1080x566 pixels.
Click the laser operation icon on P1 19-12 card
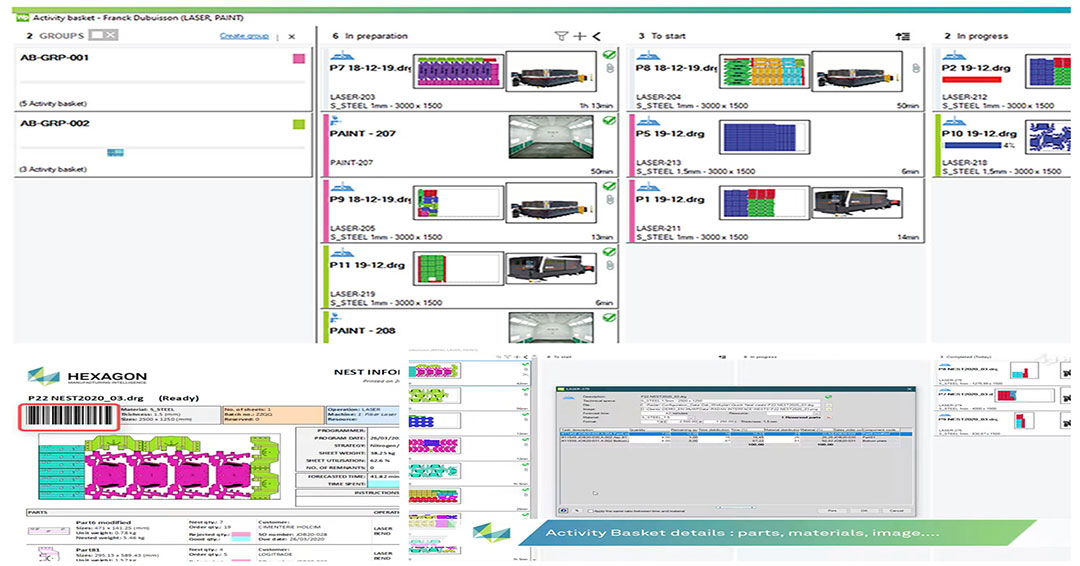[x=649, y=187]
